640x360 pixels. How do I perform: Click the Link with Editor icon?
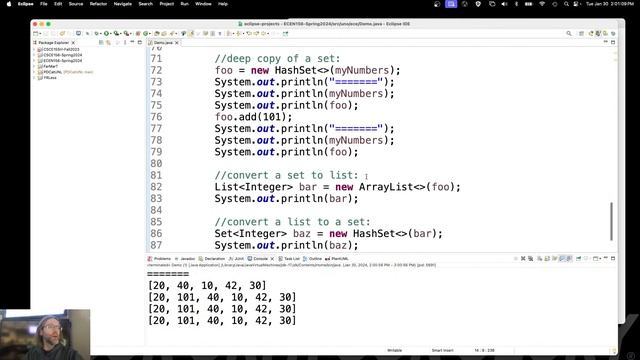click(x=109, y=42)
